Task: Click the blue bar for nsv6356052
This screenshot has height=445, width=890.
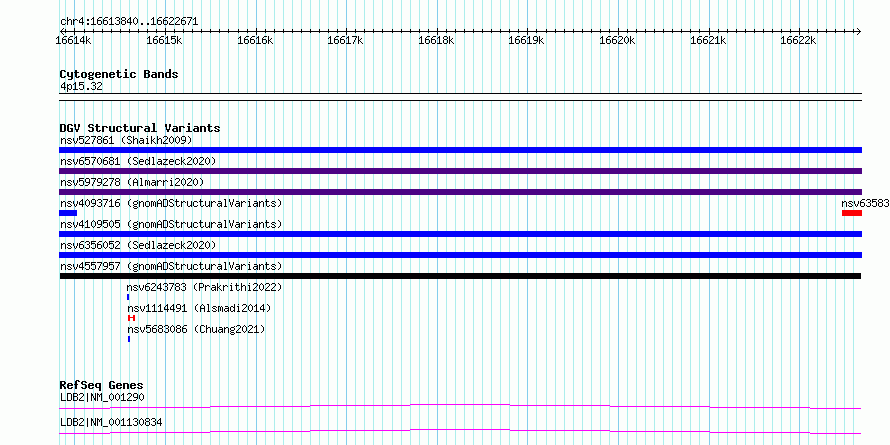Action: tap(460, 255)
